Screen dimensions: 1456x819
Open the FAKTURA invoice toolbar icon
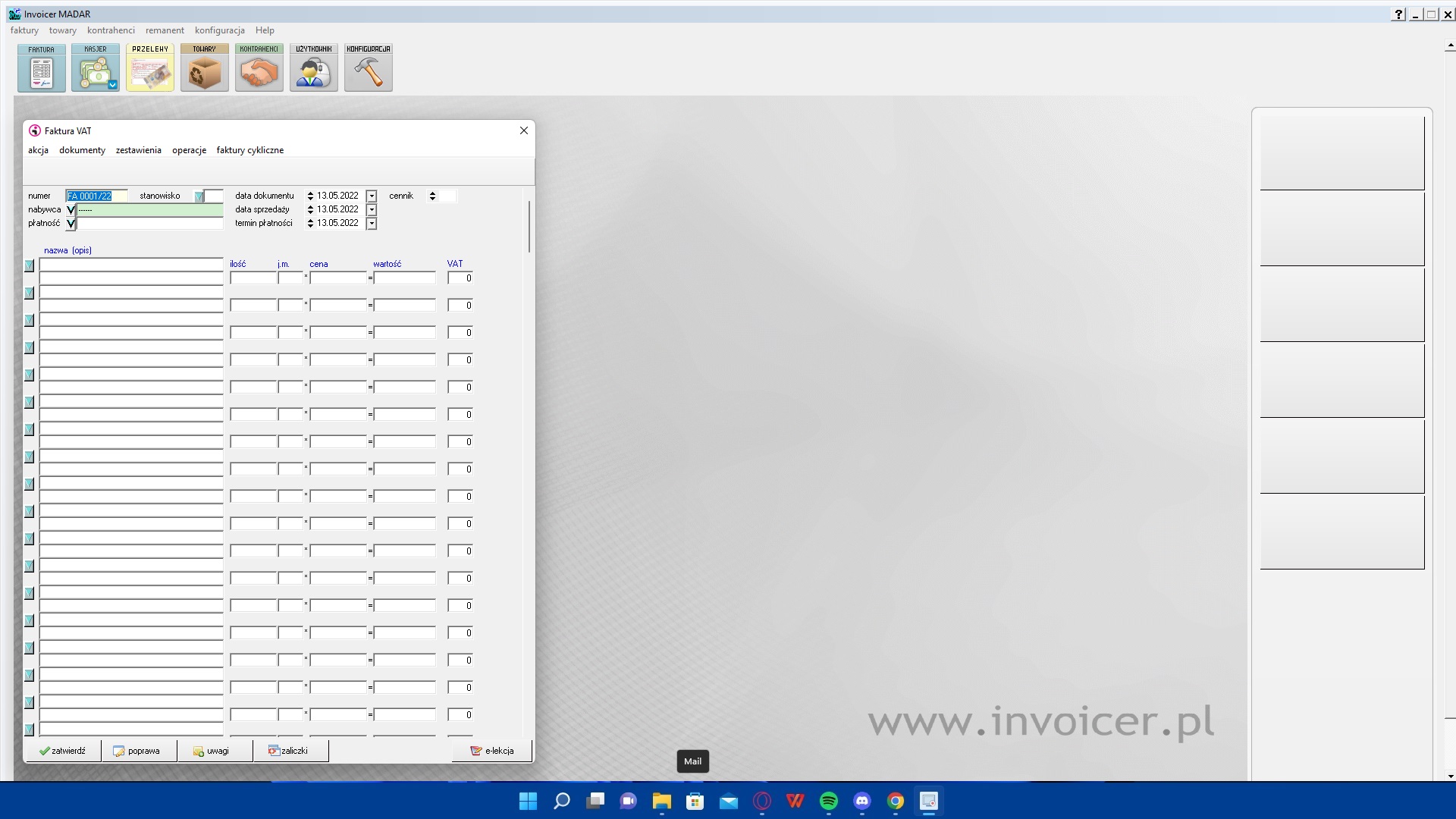point(42,68)
